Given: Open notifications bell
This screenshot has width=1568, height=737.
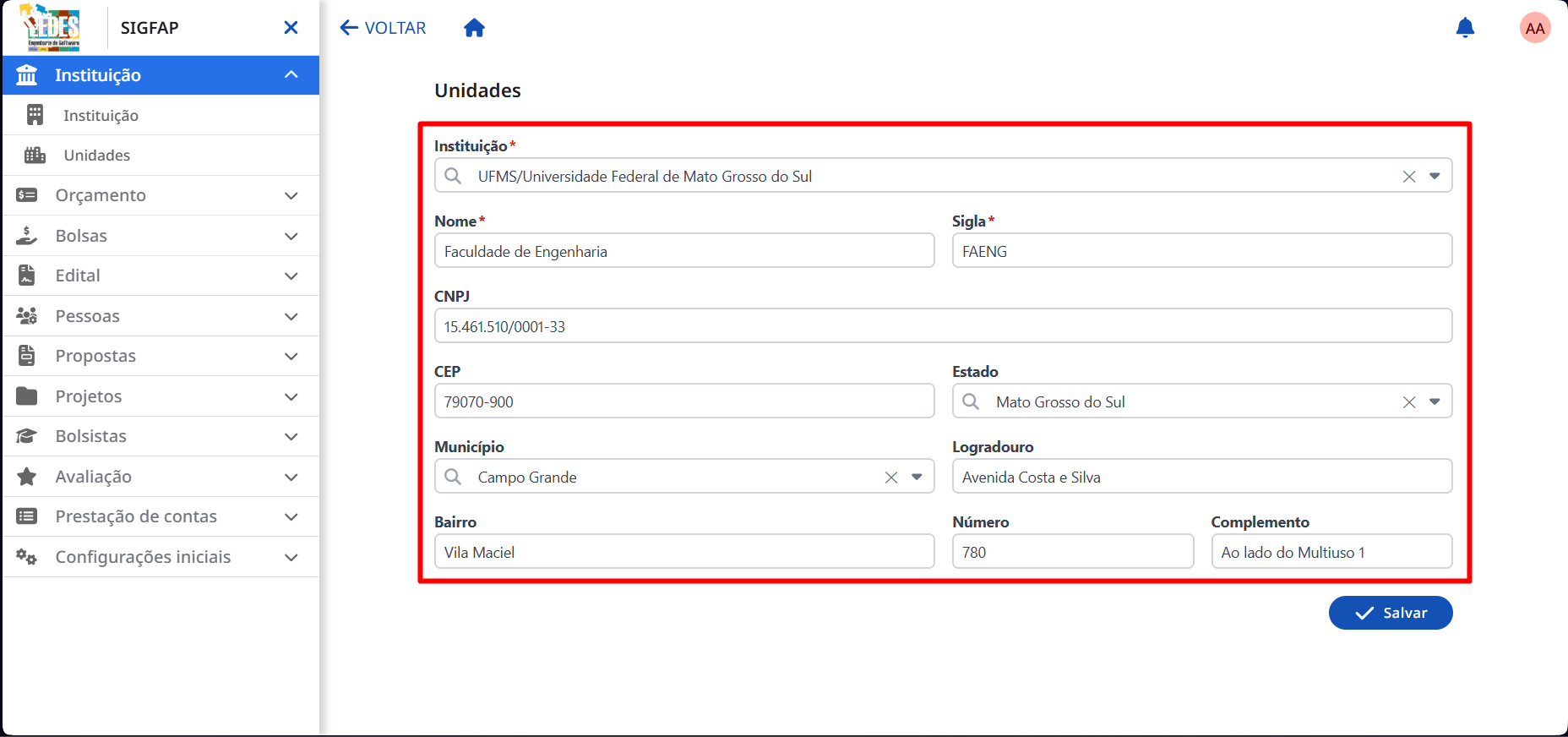Looking at the screenshot, I should tap(1465, 28).
